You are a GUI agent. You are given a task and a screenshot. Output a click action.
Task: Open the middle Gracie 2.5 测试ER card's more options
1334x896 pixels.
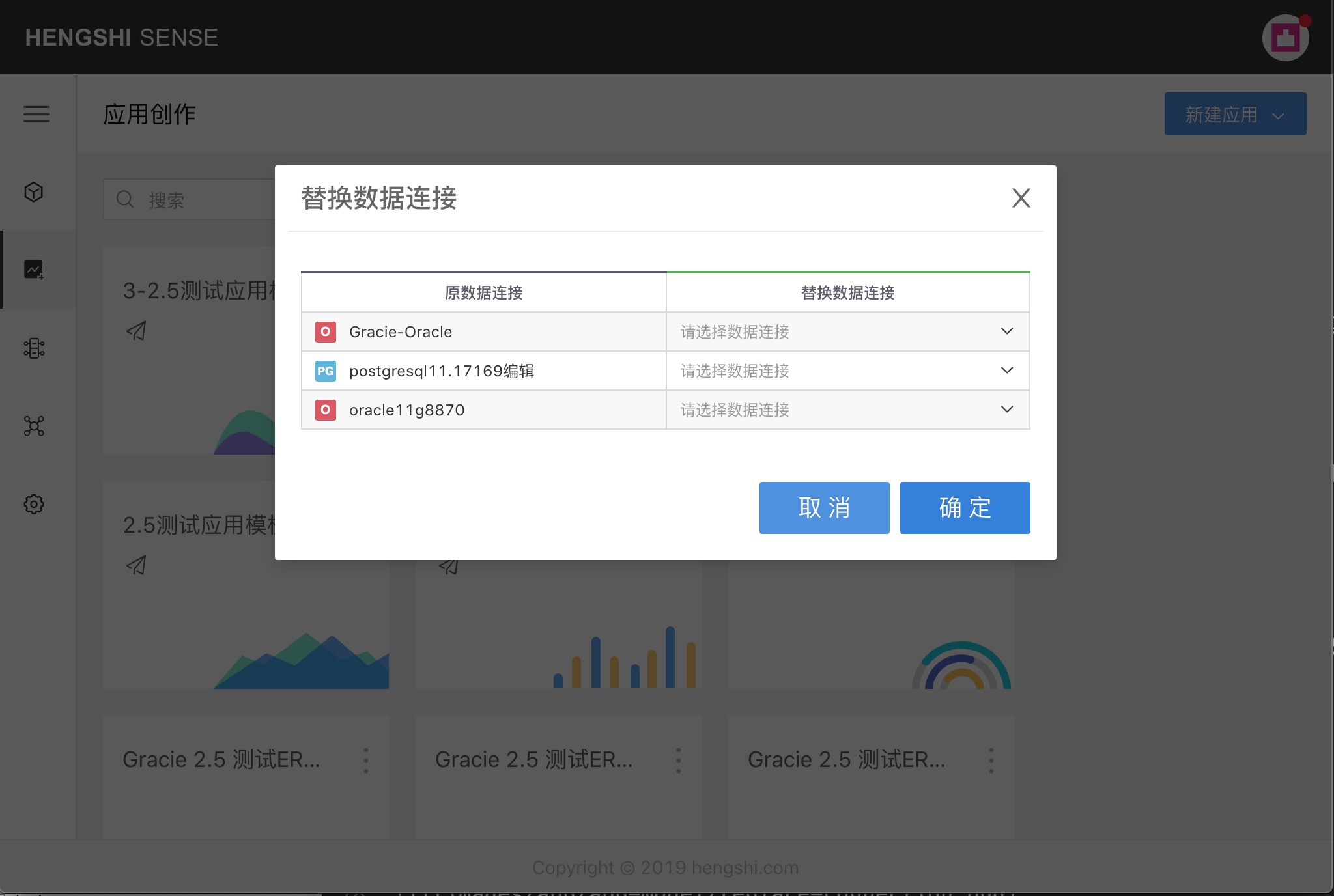[x=679, y=761]
